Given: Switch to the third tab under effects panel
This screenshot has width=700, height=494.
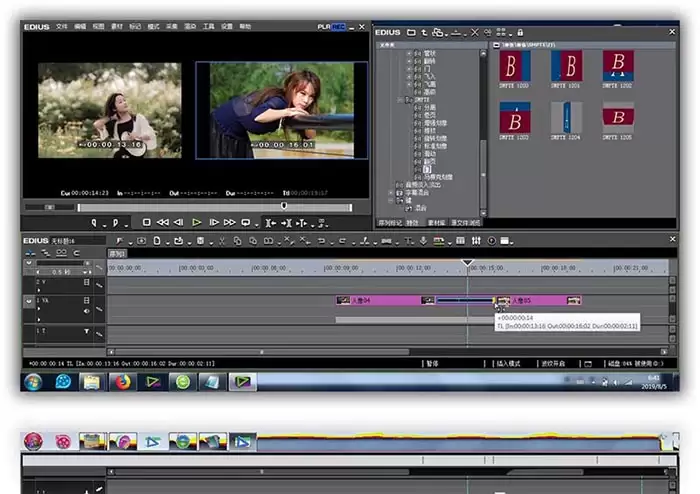Looking at the screenshot, I should 436,223.
